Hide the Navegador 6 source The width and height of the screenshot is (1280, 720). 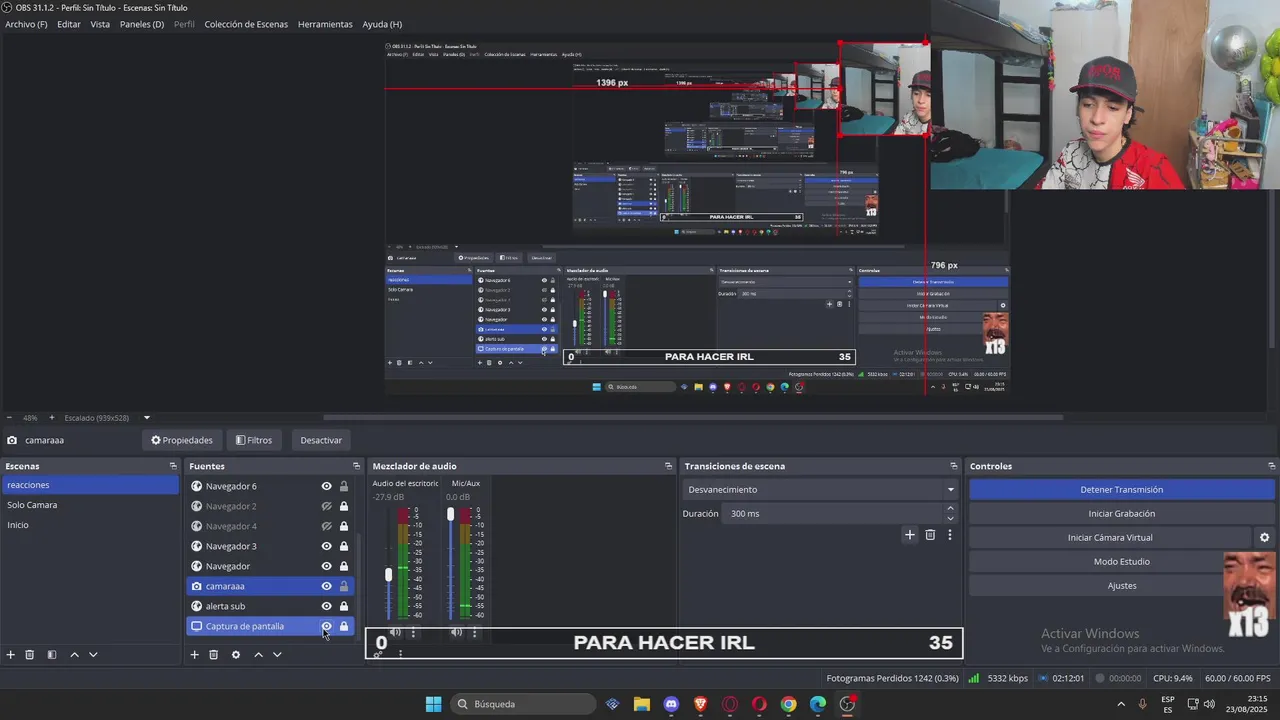point(326,486)
